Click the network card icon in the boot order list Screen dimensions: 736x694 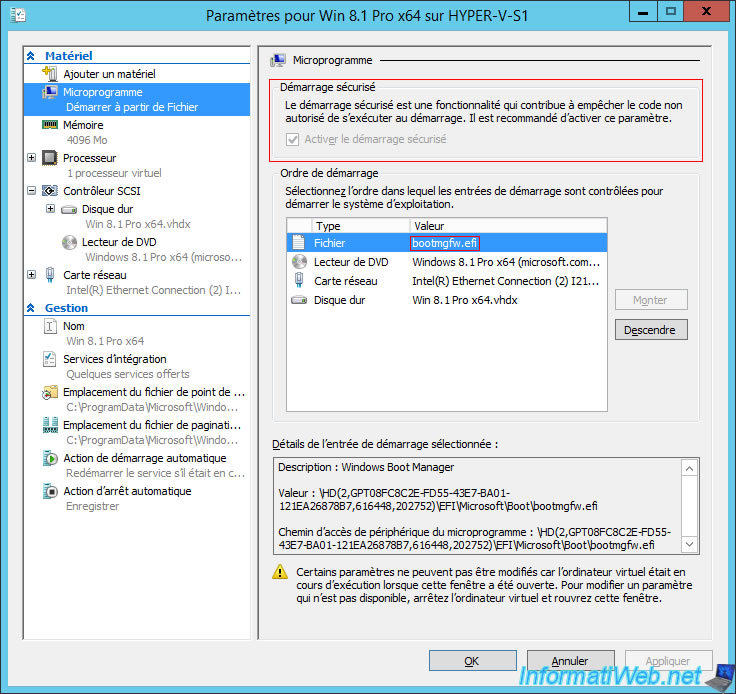tap(299, 281)
